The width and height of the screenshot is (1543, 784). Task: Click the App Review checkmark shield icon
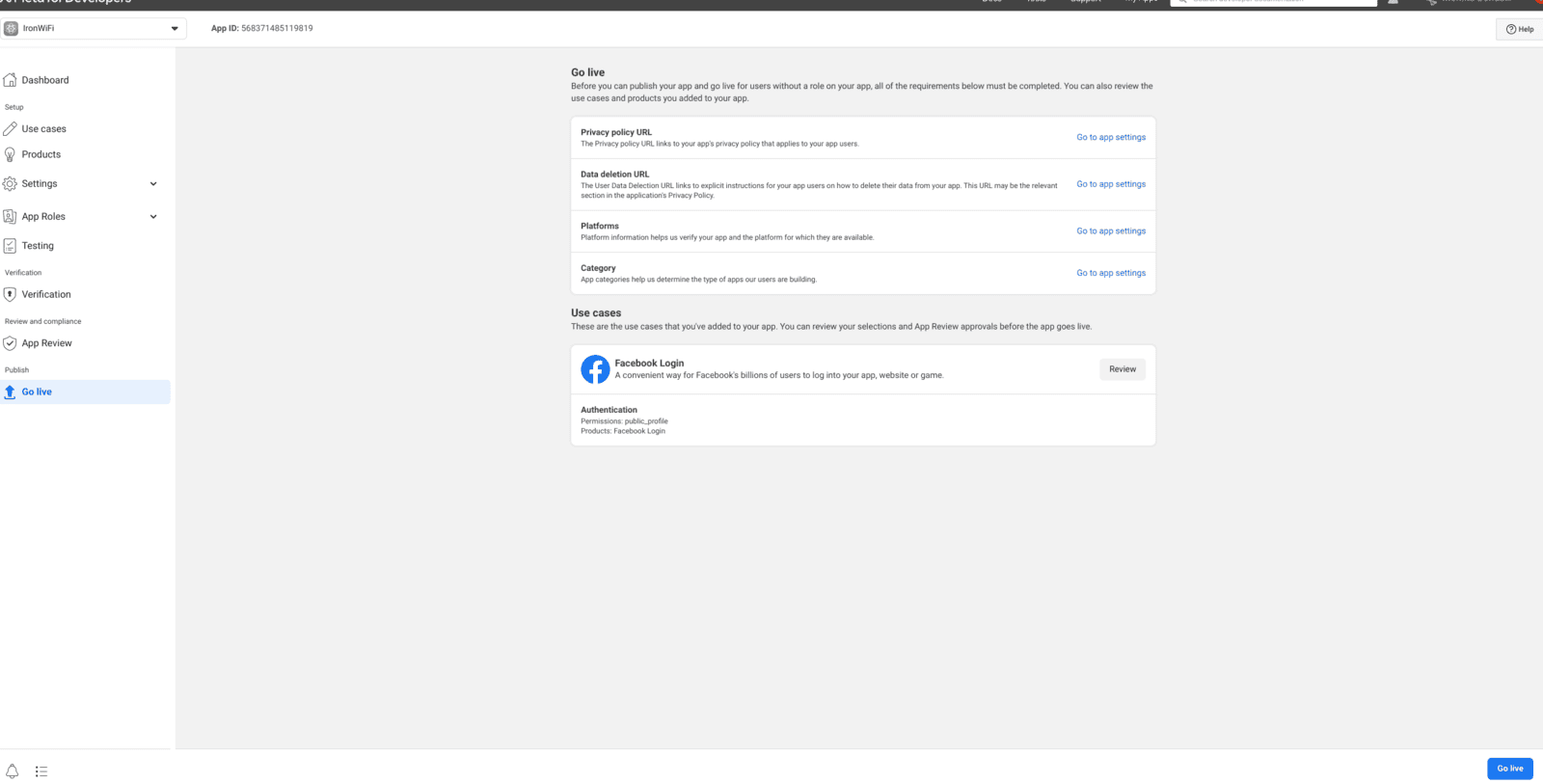[10, 343]
